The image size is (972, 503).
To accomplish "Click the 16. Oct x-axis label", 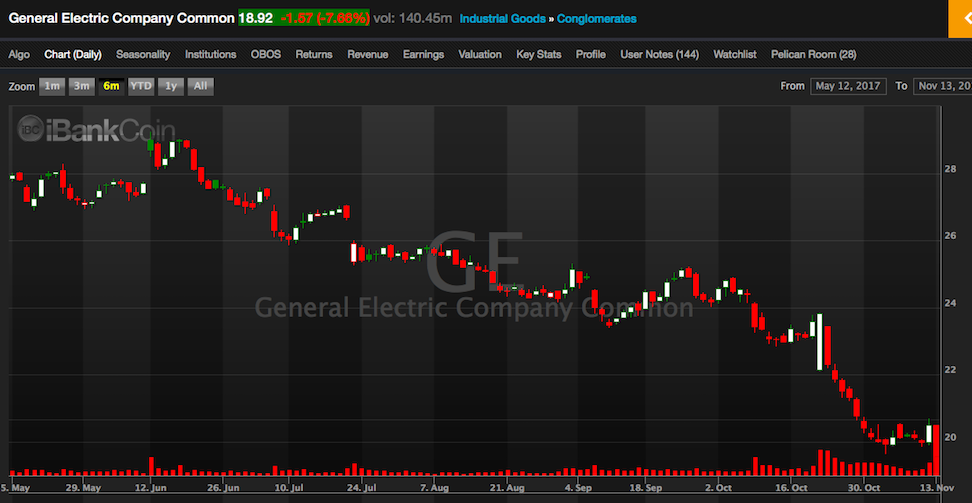I will [x=791, y=487].
